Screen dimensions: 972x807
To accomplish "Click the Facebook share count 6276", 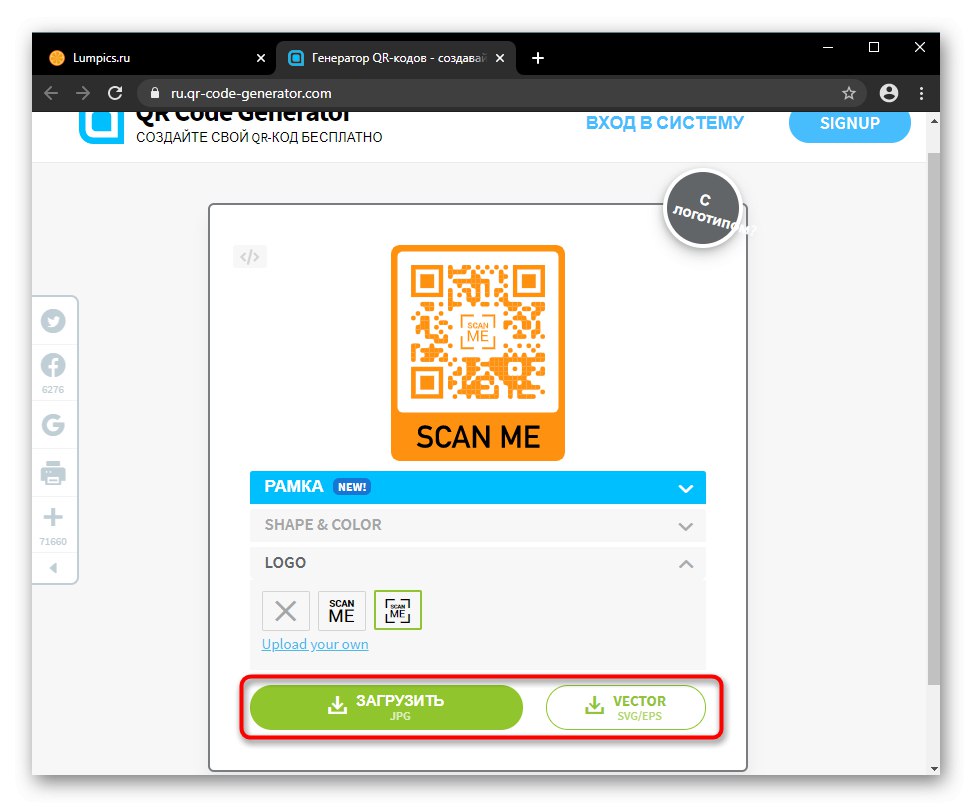I will (53, 390).
